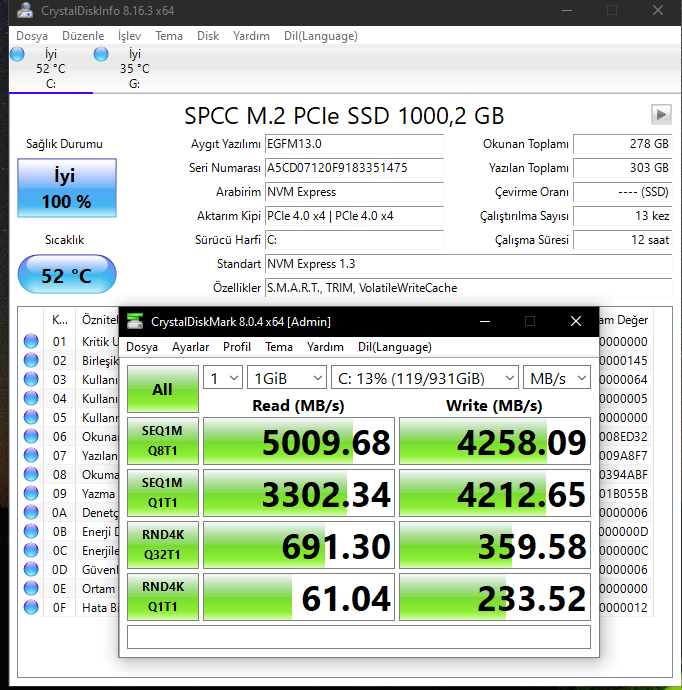Open Dil(Language) menu in CrystalDiskMark

[395, 347]
